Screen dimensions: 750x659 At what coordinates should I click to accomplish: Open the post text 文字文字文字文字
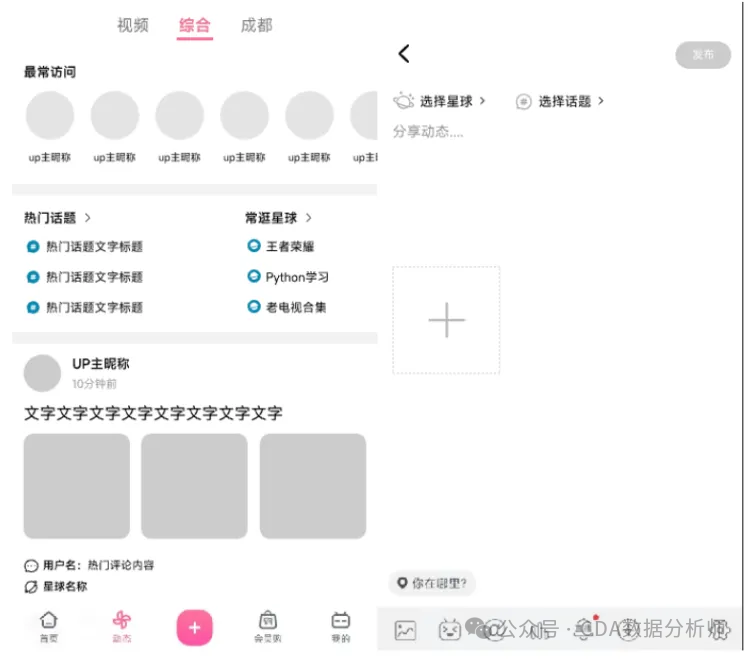(153, 413)
